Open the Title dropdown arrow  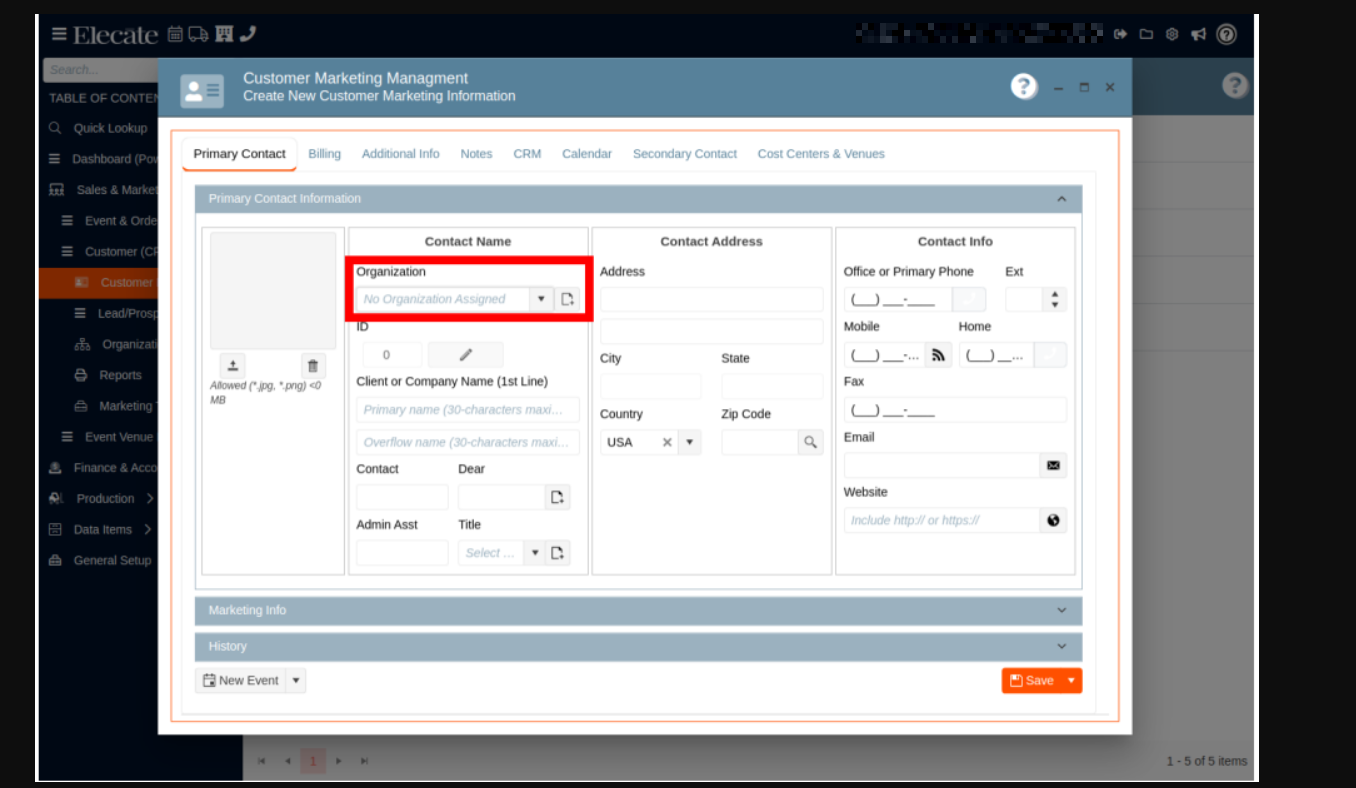point(534,553)
